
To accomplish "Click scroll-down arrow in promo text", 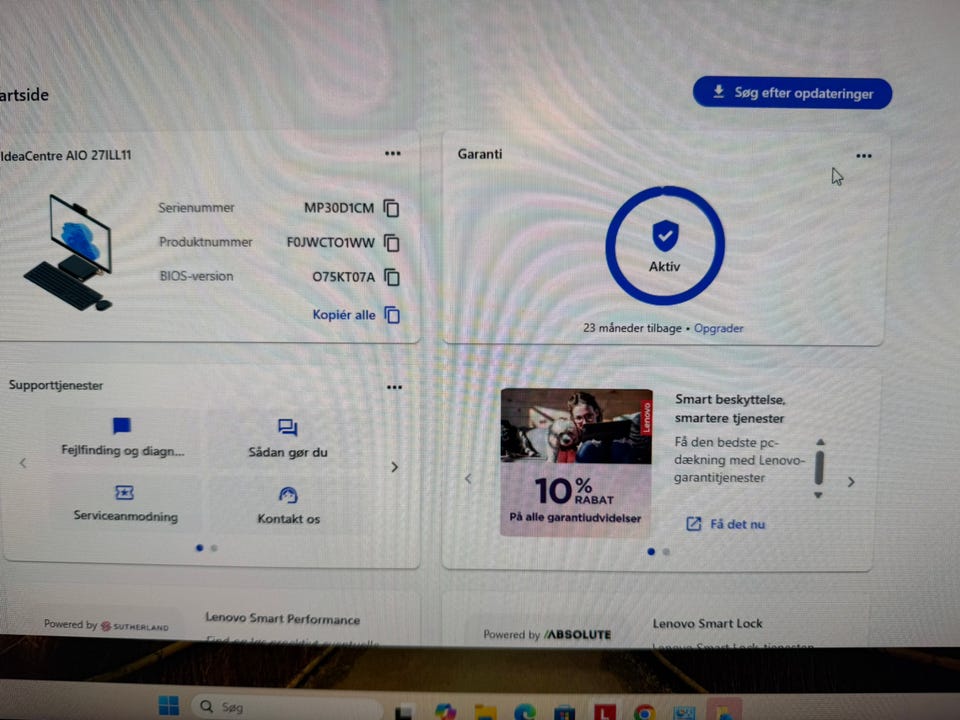I will click(x=819, y=495).
